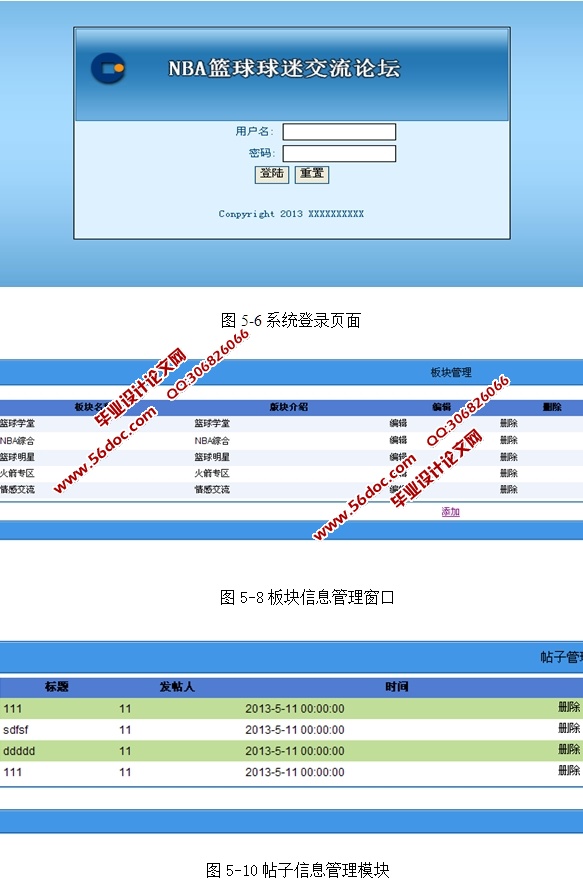Click 删除 in the 篮球学堂 row

click(509, 423)
